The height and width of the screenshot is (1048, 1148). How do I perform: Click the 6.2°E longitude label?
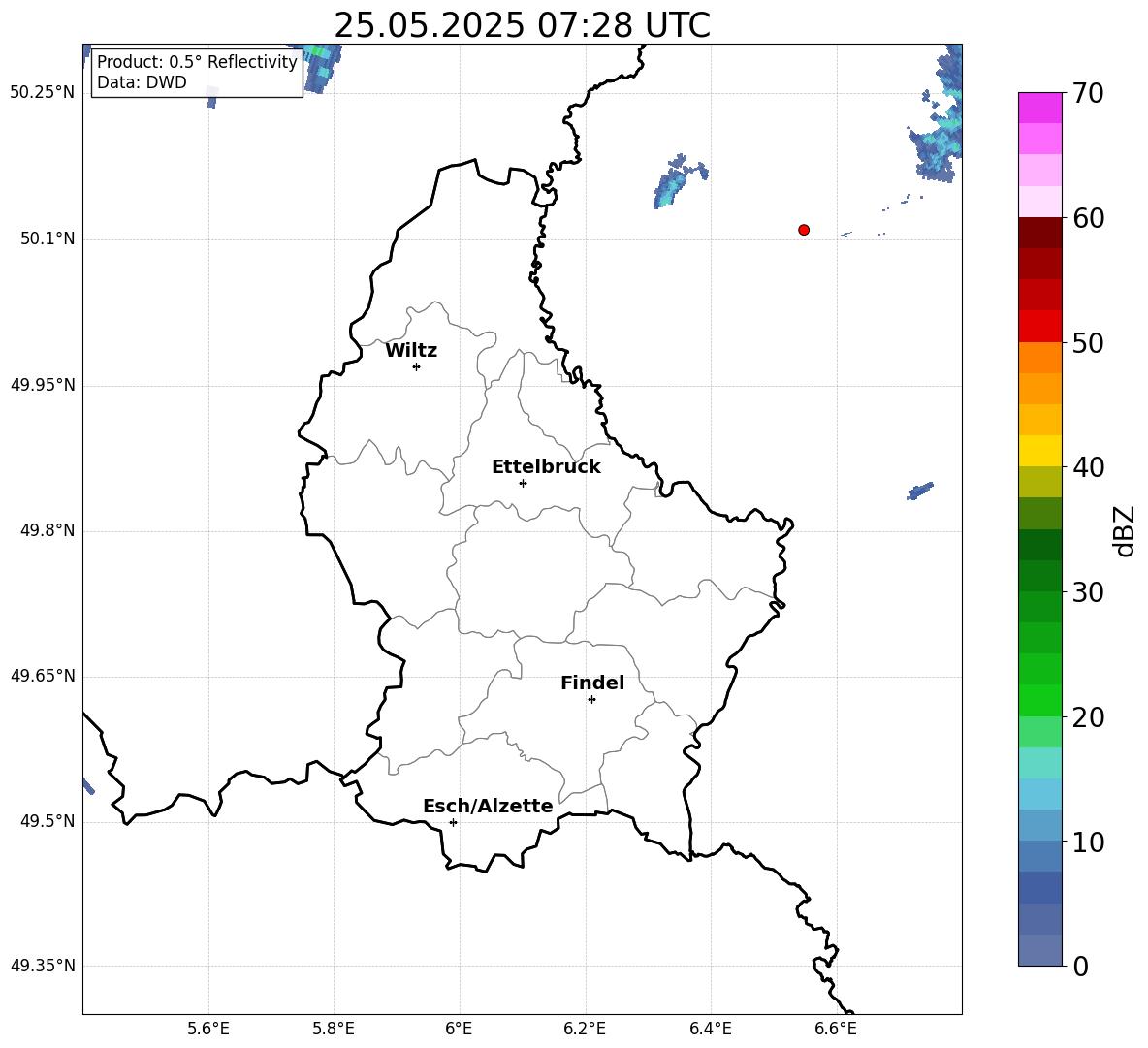tap(585, 1029)
